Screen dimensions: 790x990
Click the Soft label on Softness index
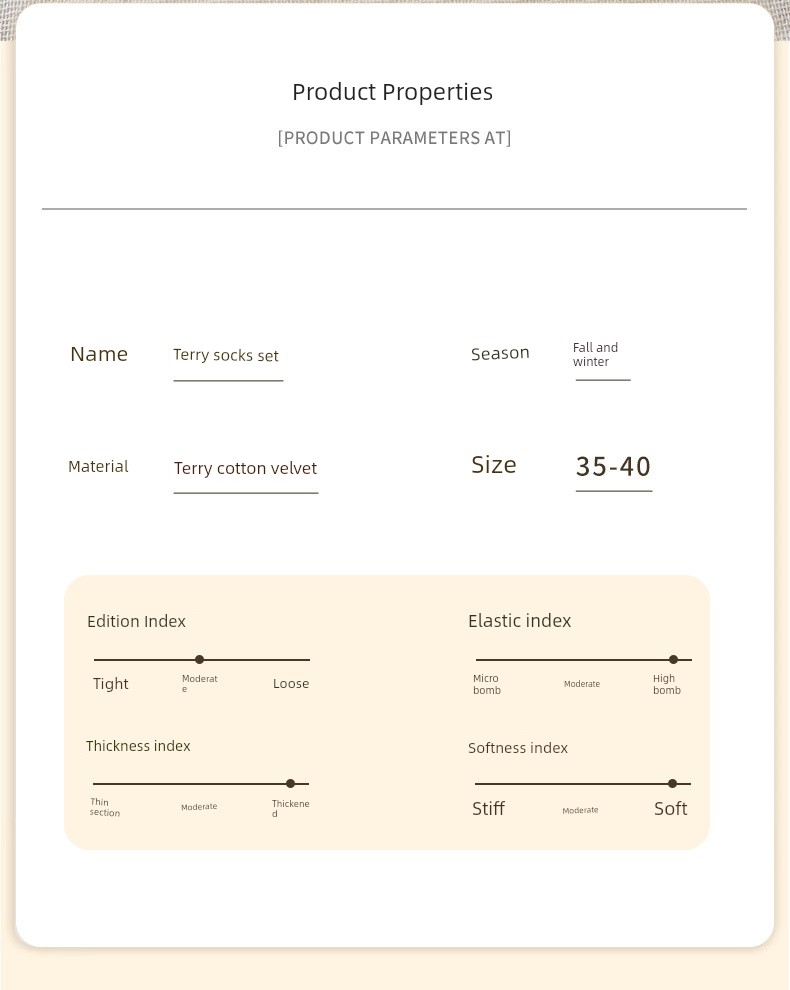point(671,809)
